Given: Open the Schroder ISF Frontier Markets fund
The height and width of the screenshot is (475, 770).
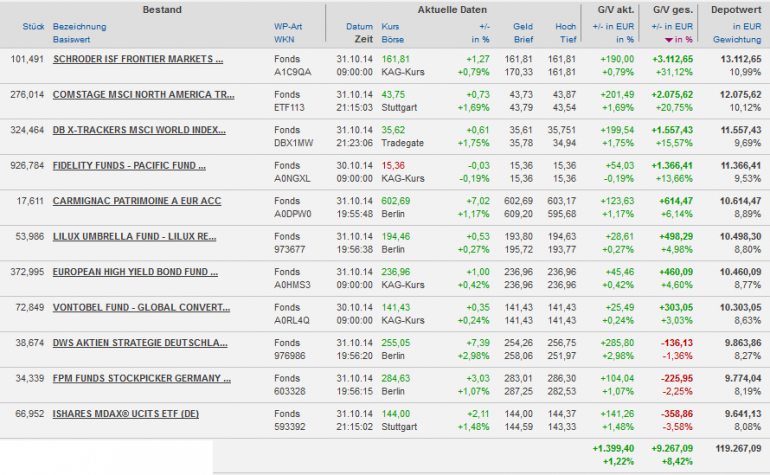Looking at the screenshot, I should pos(138,59).
